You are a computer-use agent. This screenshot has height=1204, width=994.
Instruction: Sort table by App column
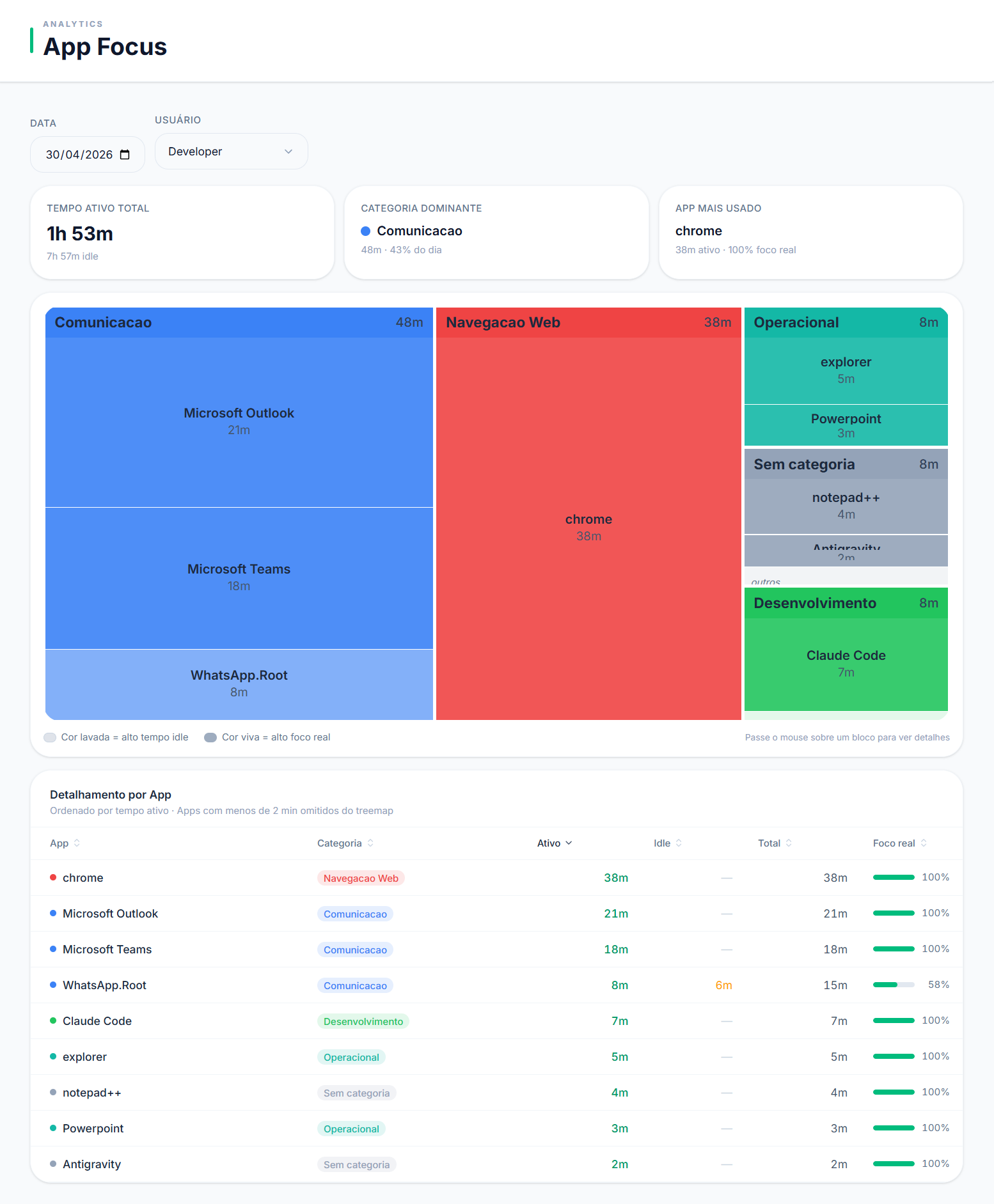[65, 843]
